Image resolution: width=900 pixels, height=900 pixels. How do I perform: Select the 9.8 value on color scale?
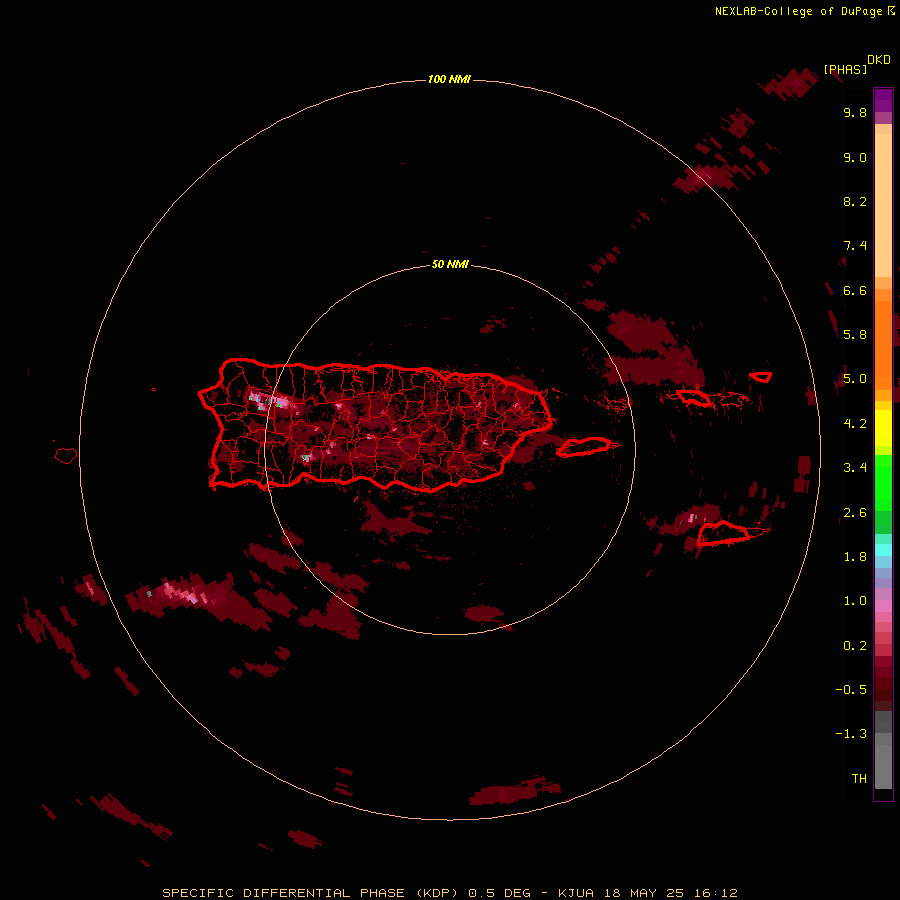[855, 112]
